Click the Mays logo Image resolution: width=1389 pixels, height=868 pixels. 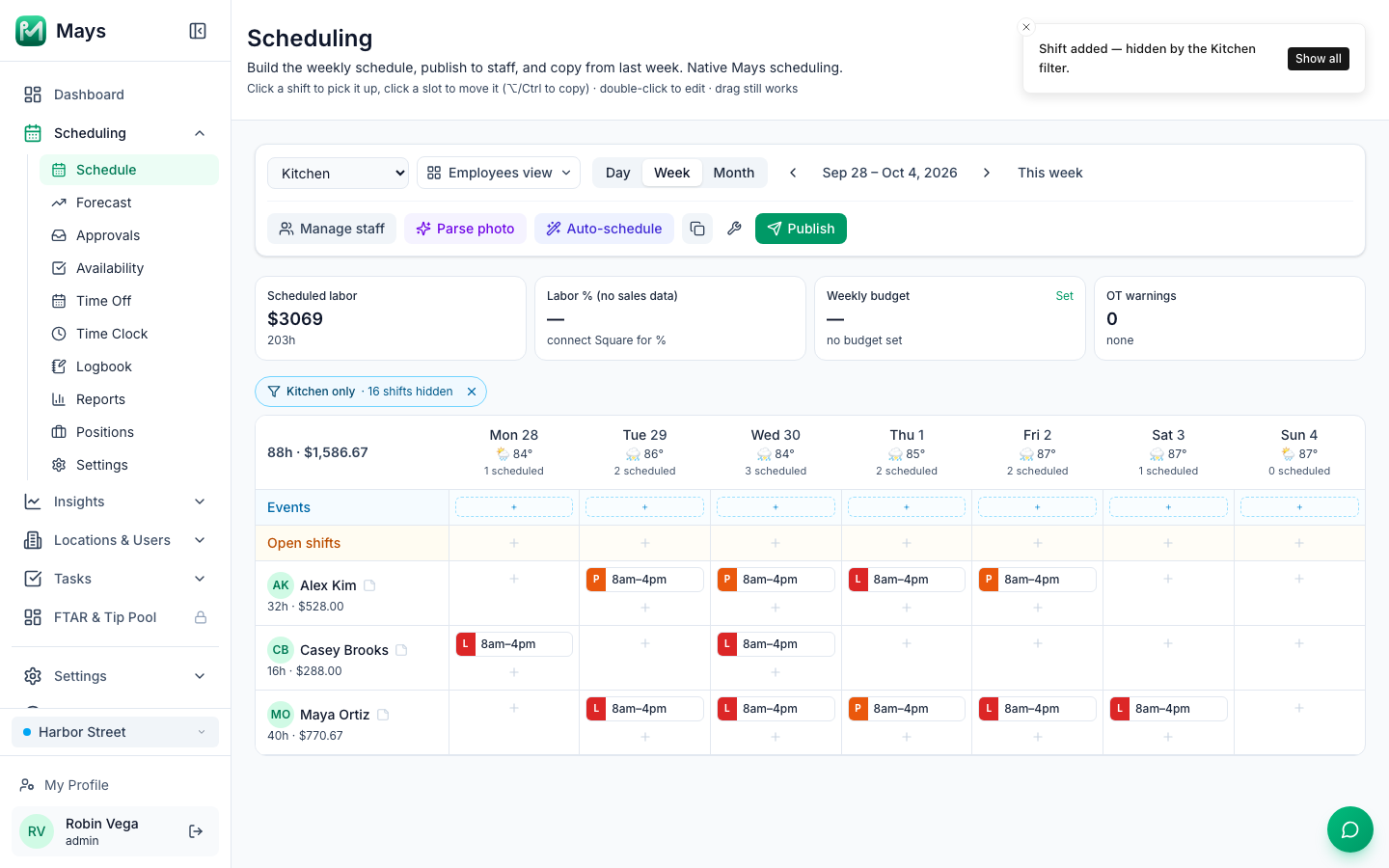tap(31, 31)
